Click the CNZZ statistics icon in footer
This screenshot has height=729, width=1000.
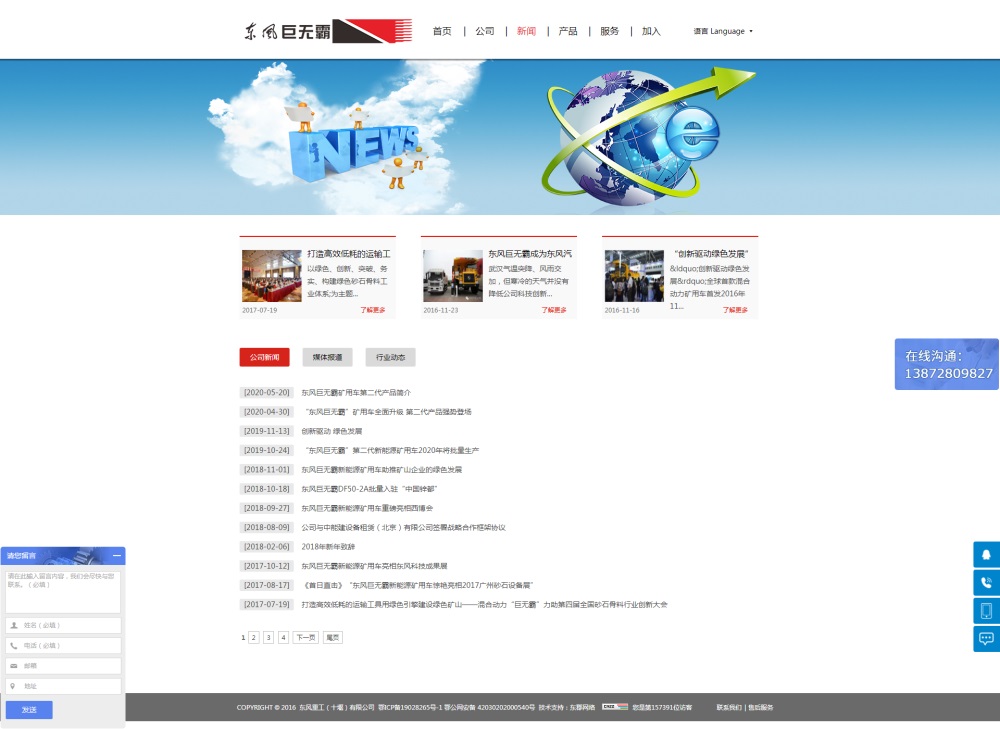pos(615,707)
